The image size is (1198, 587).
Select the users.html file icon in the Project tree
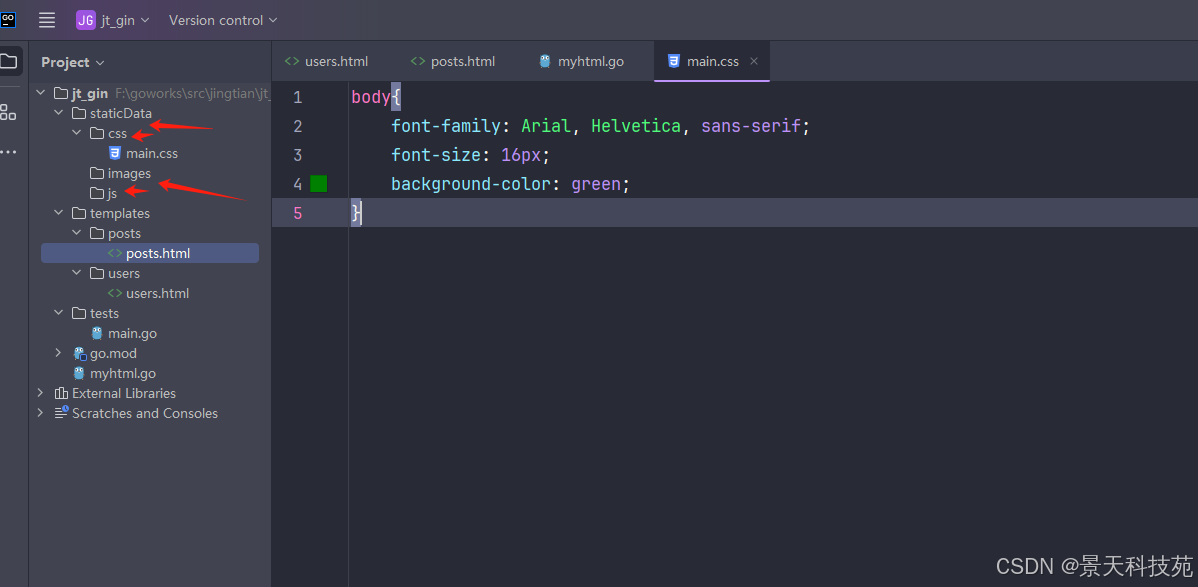click(x=115, y=293)
